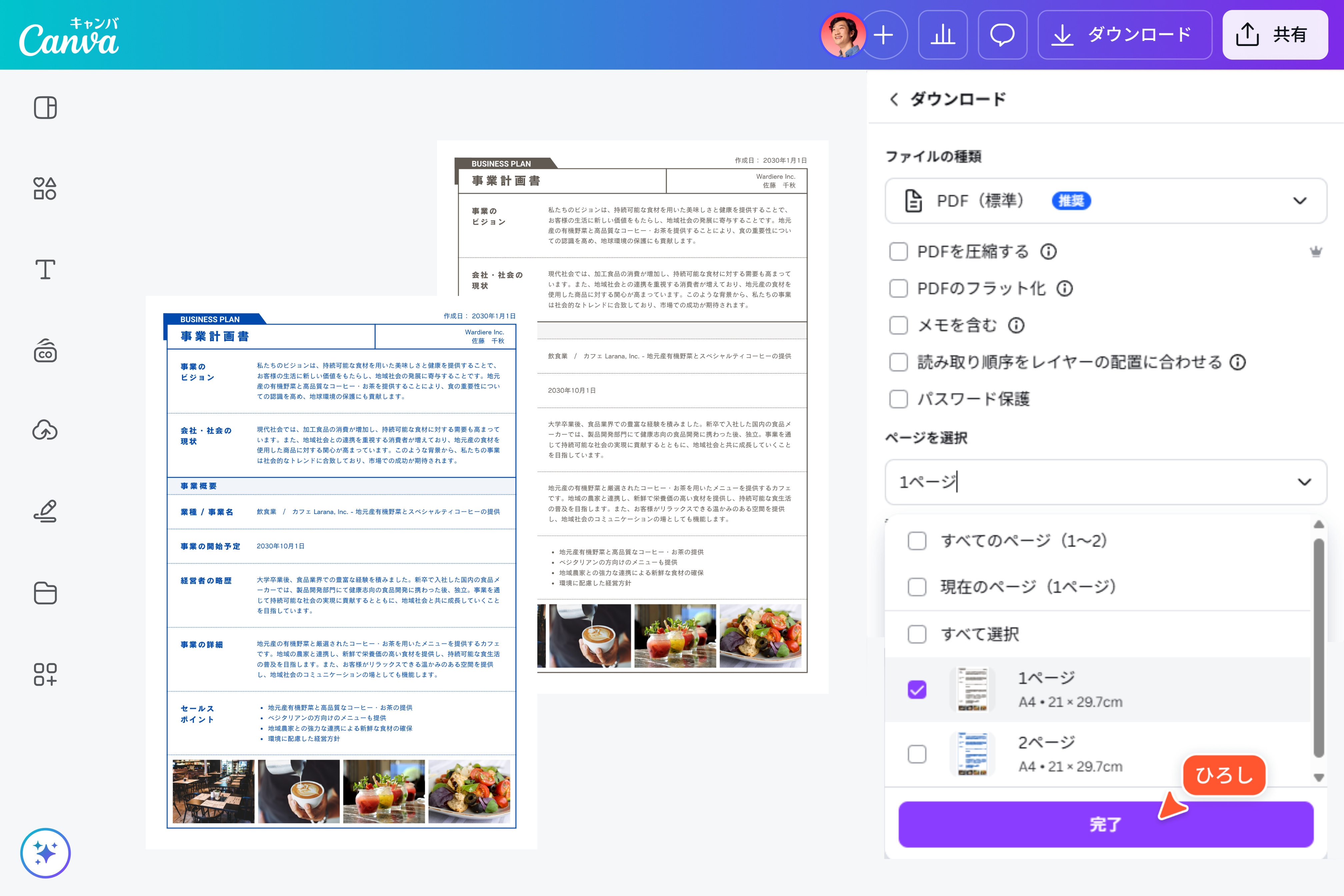Click the page list scroll down arrow
The width and height of the screenshot is (1344, 896).
1318,777
